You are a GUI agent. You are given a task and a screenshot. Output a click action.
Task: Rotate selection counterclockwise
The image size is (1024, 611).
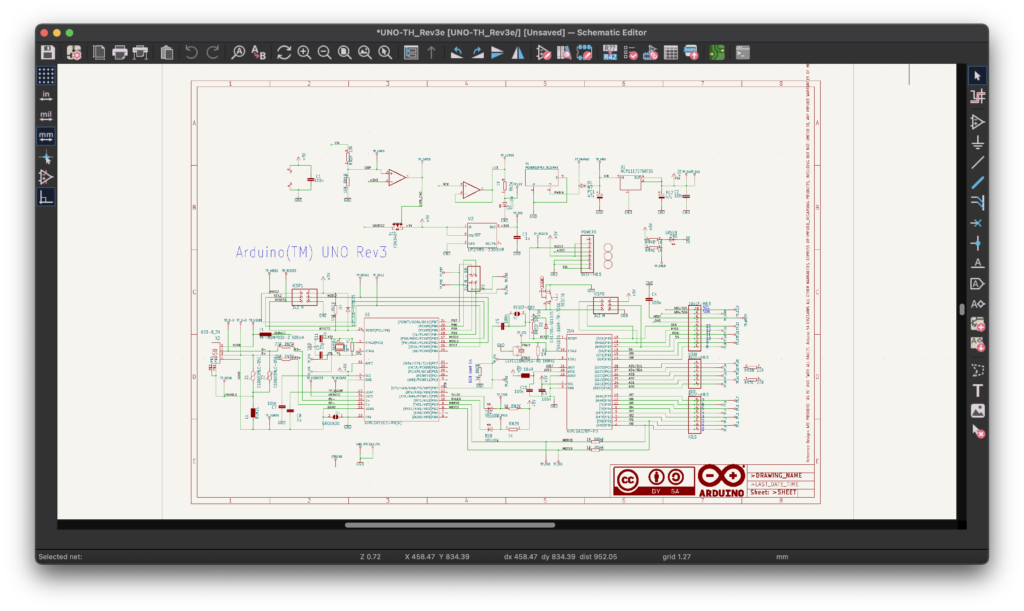[x=456, y=53]
